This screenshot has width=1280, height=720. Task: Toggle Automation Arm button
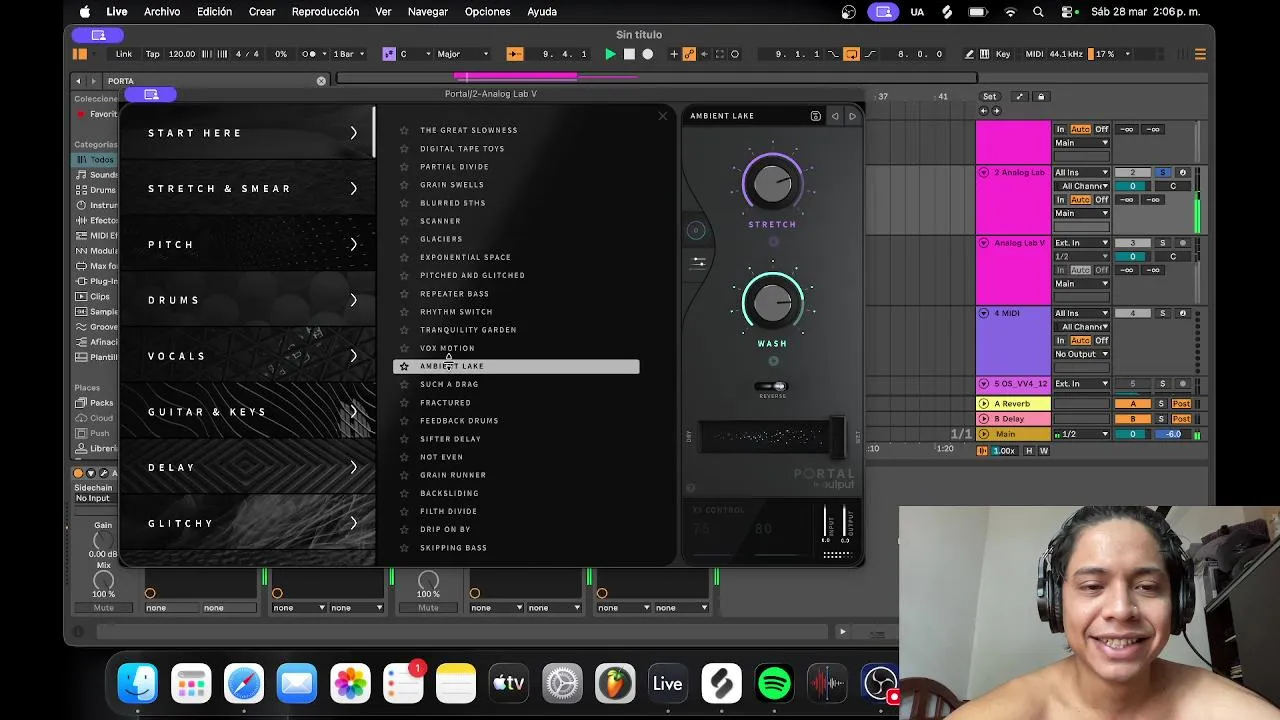689,54
